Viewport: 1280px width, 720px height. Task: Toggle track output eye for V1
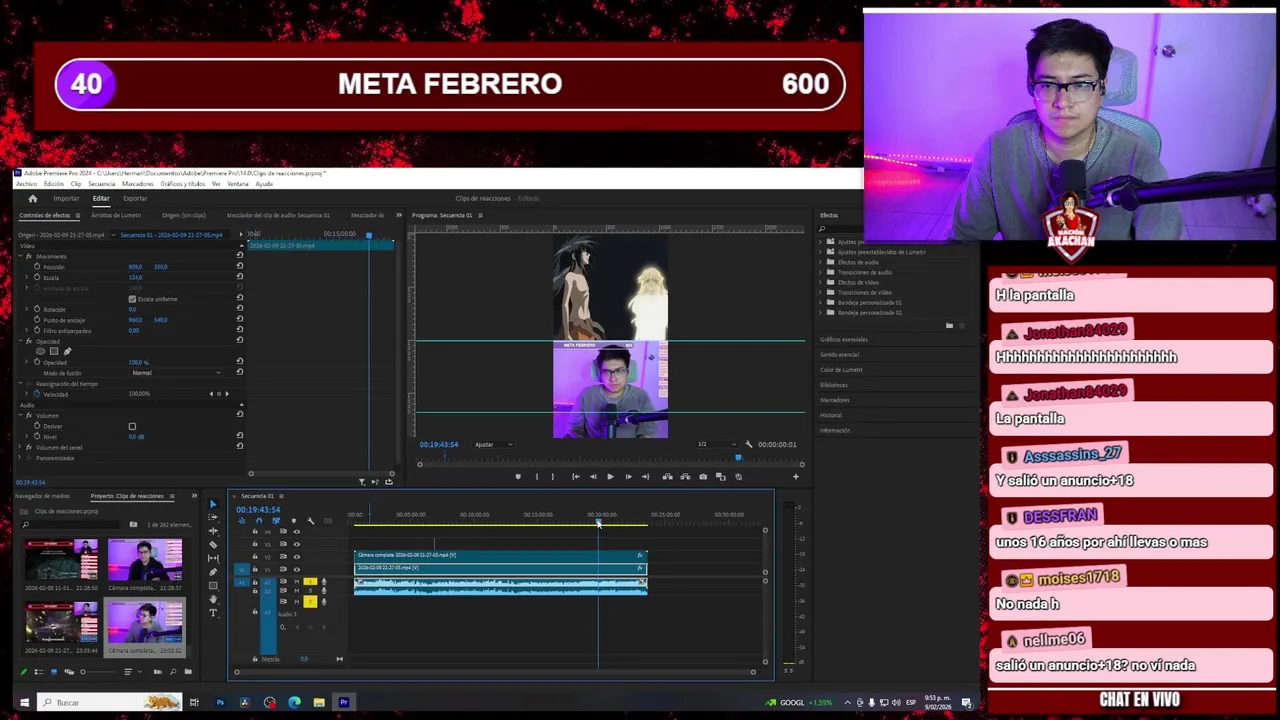click(297, 569)
